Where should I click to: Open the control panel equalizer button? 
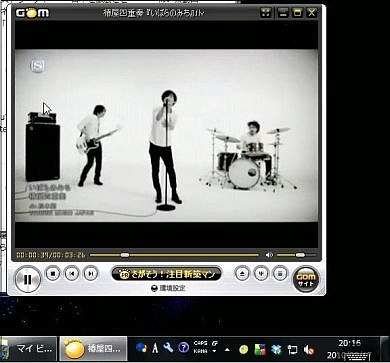point(261,274)
